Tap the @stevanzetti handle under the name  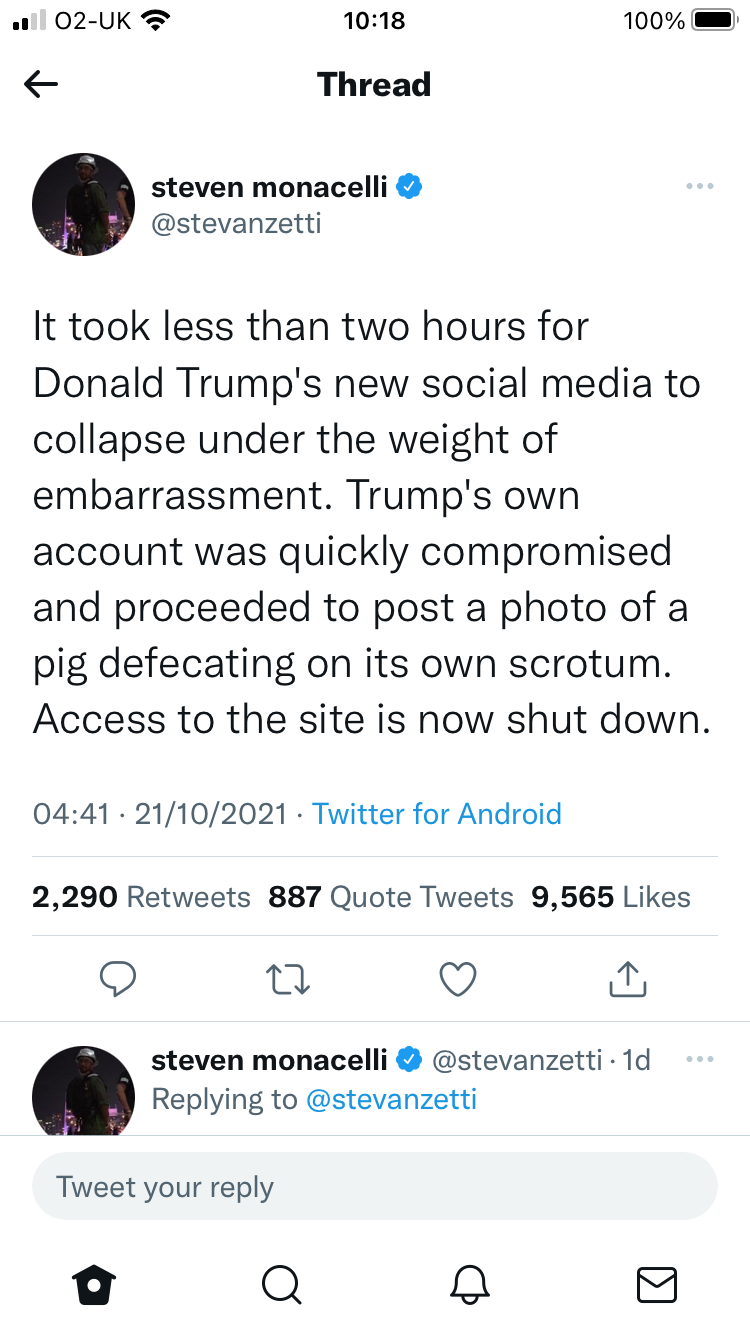point(236,222)
